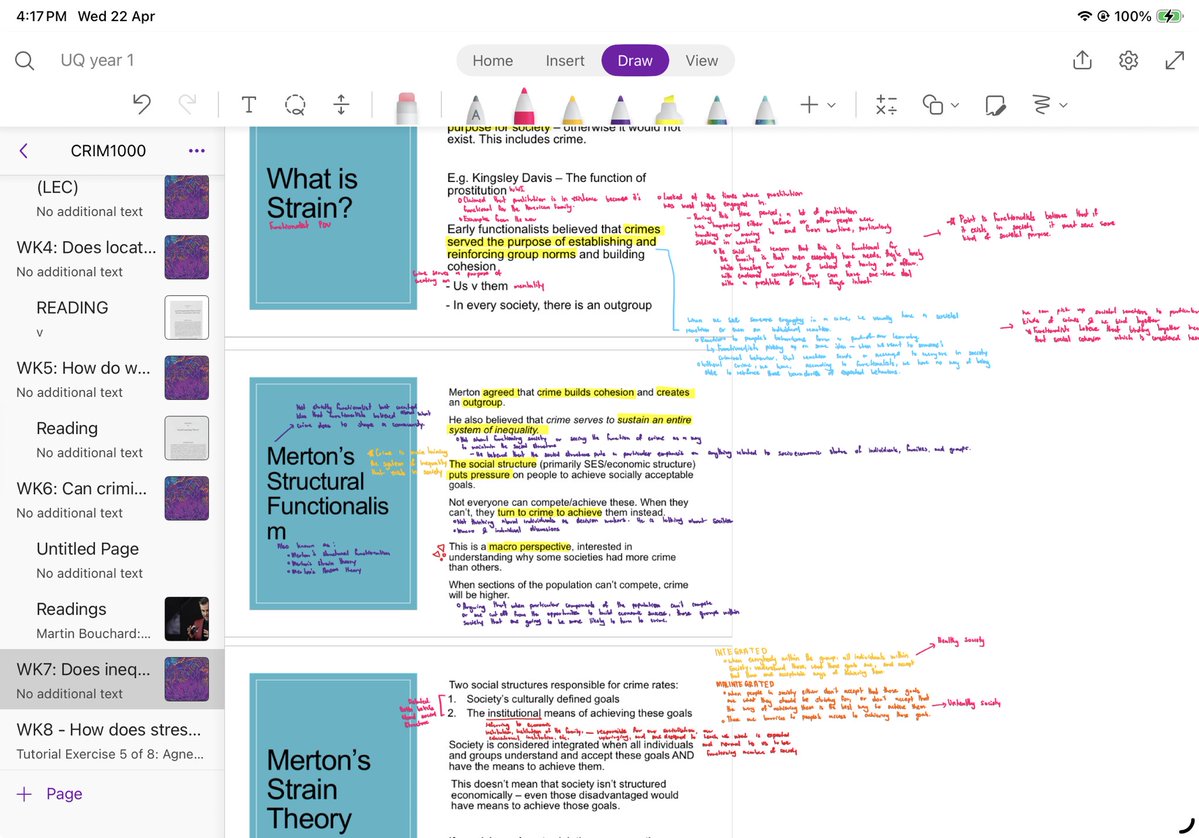Undo the last action
Screen dimensions: 1199x838
141,104
